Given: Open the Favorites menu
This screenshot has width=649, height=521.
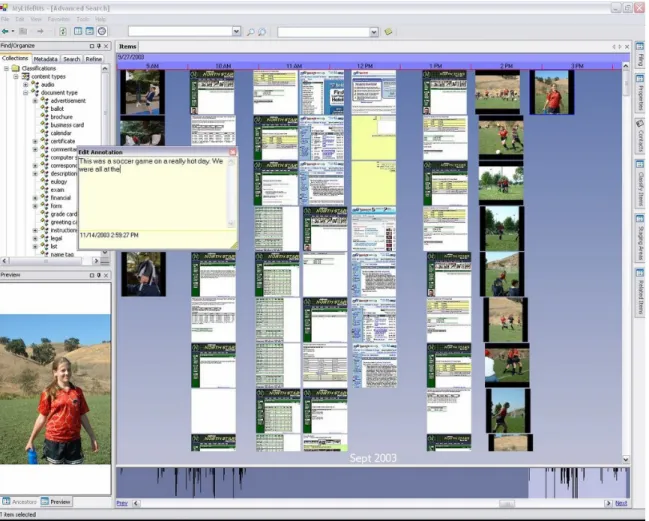Looking at the screenshot, I should tap(58, 19).
